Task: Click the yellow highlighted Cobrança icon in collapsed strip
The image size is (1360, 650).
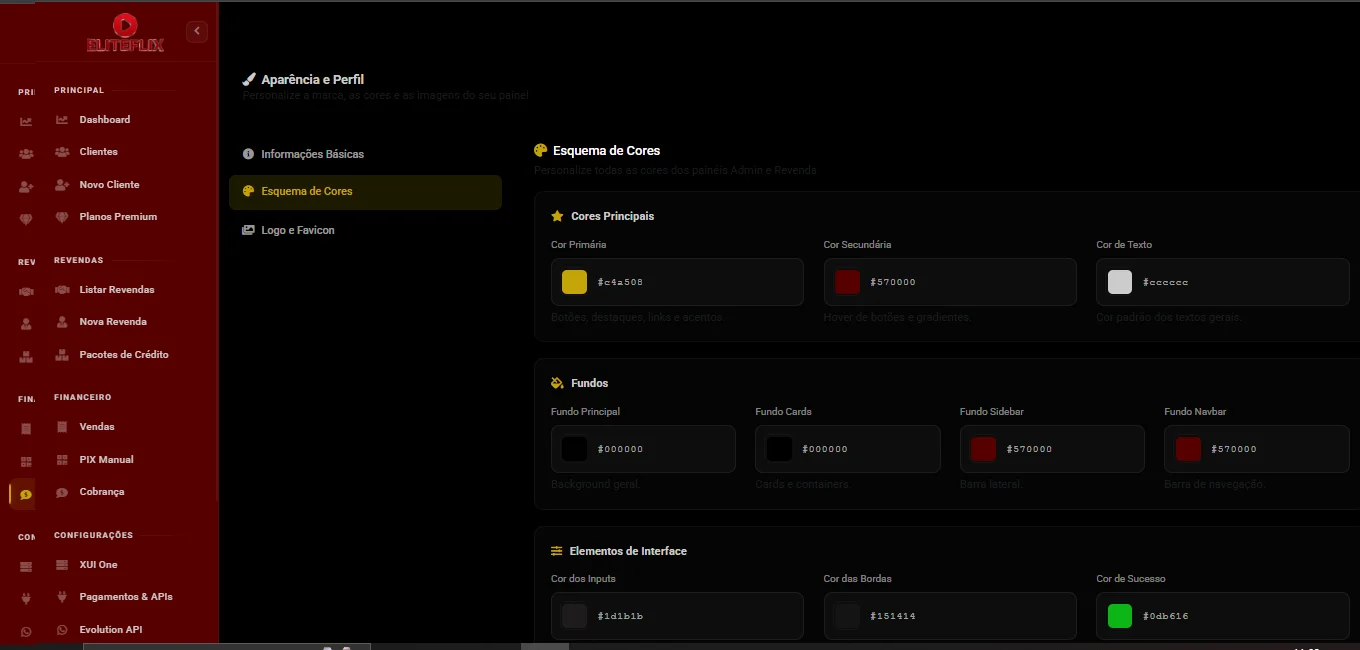Action: tap(25, 494)
